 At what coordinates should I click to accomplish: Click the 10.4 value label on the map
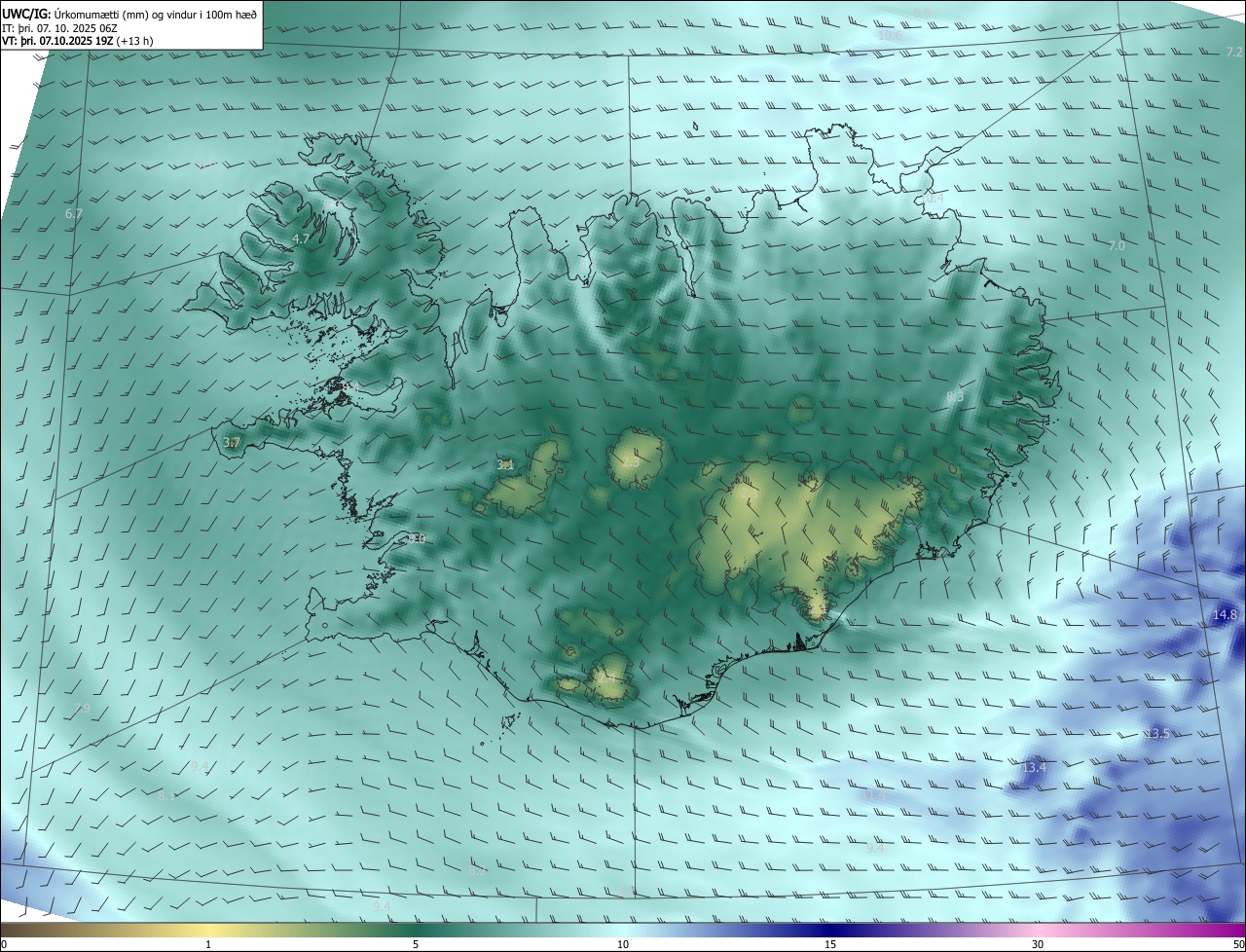[931, 198]
